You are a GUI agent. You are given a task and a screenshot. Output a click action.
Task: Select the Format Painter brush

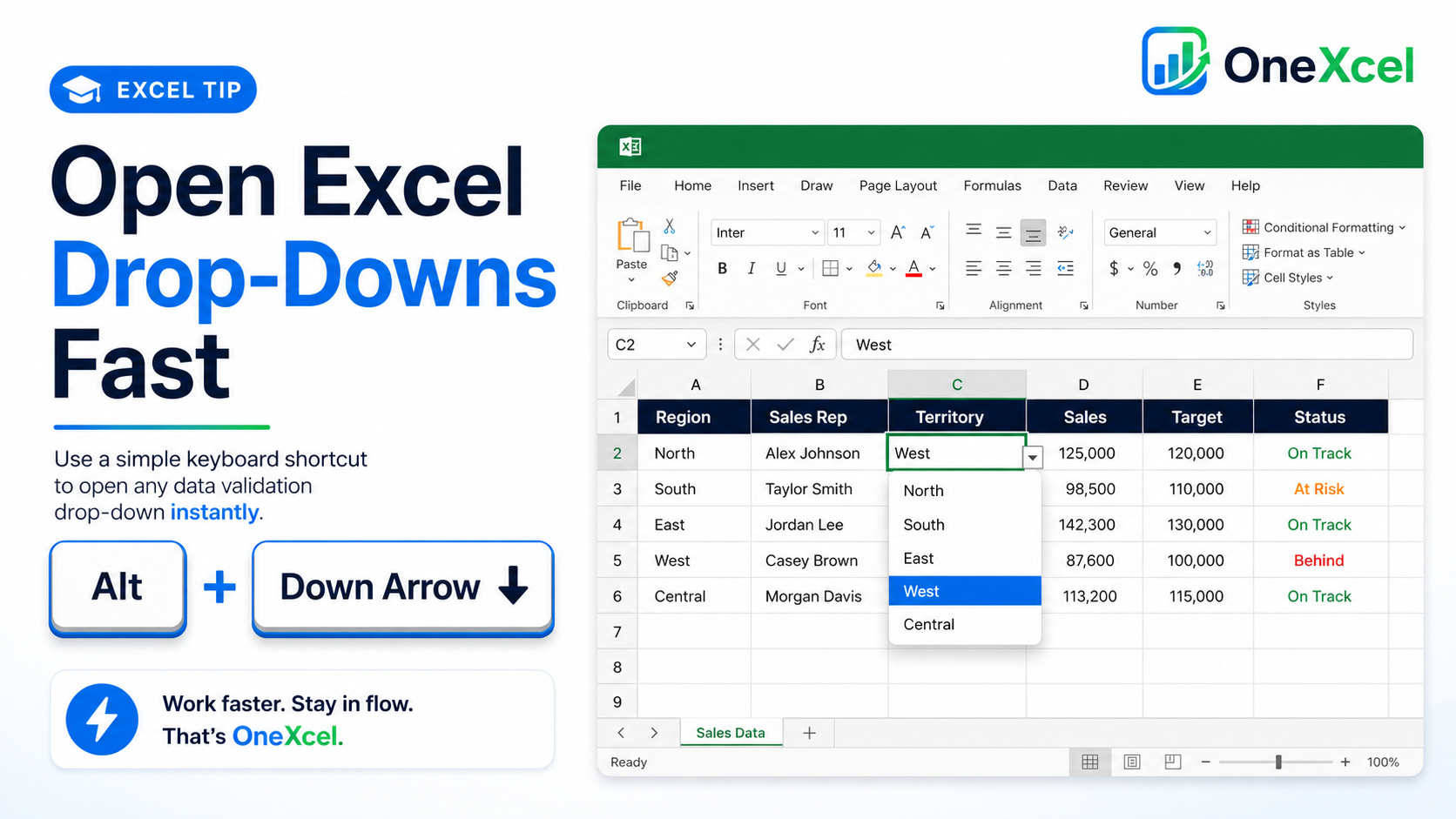click(670, 278)
